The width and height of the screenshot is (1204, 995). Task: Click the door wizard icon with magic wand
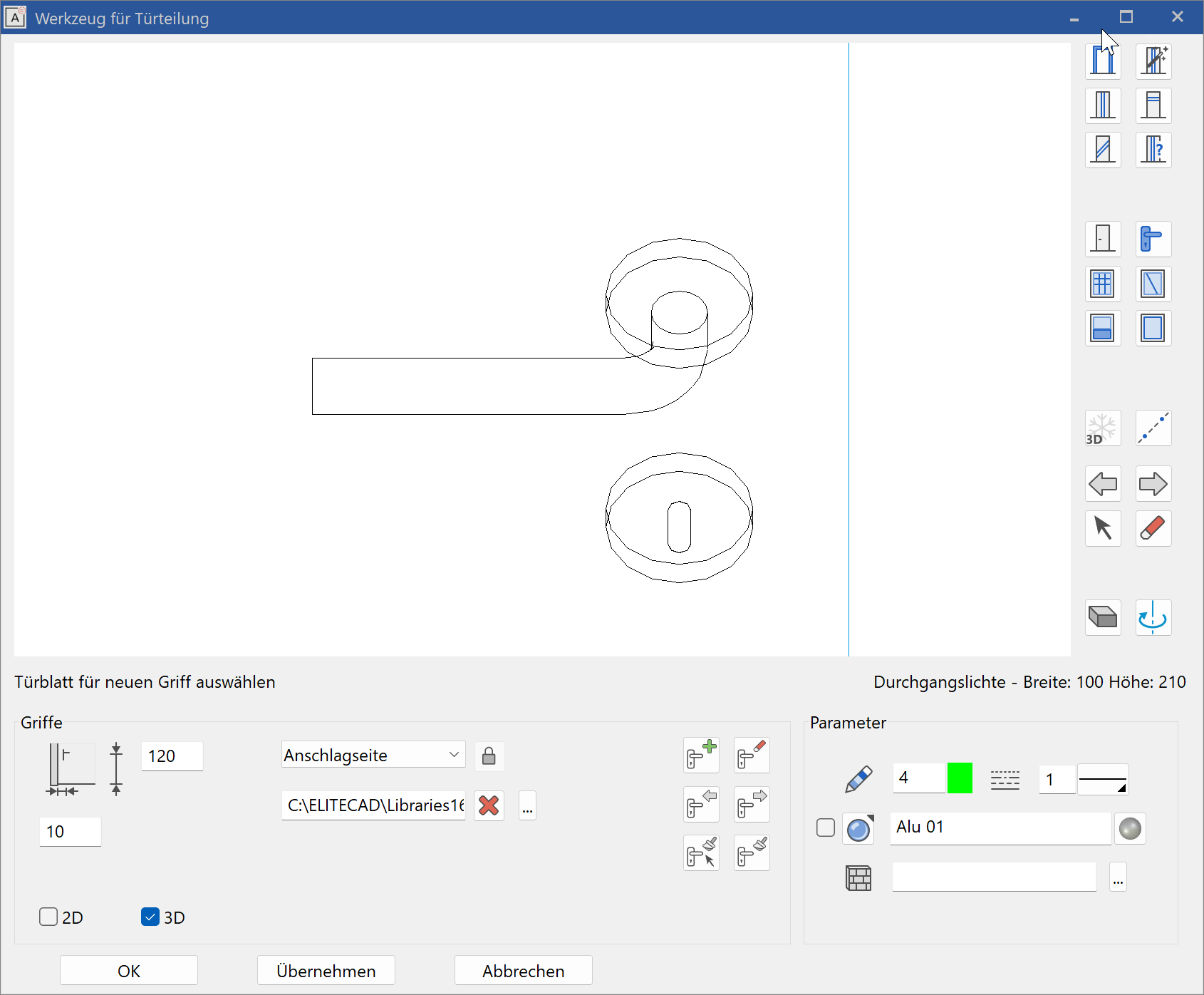point(1153,61)
